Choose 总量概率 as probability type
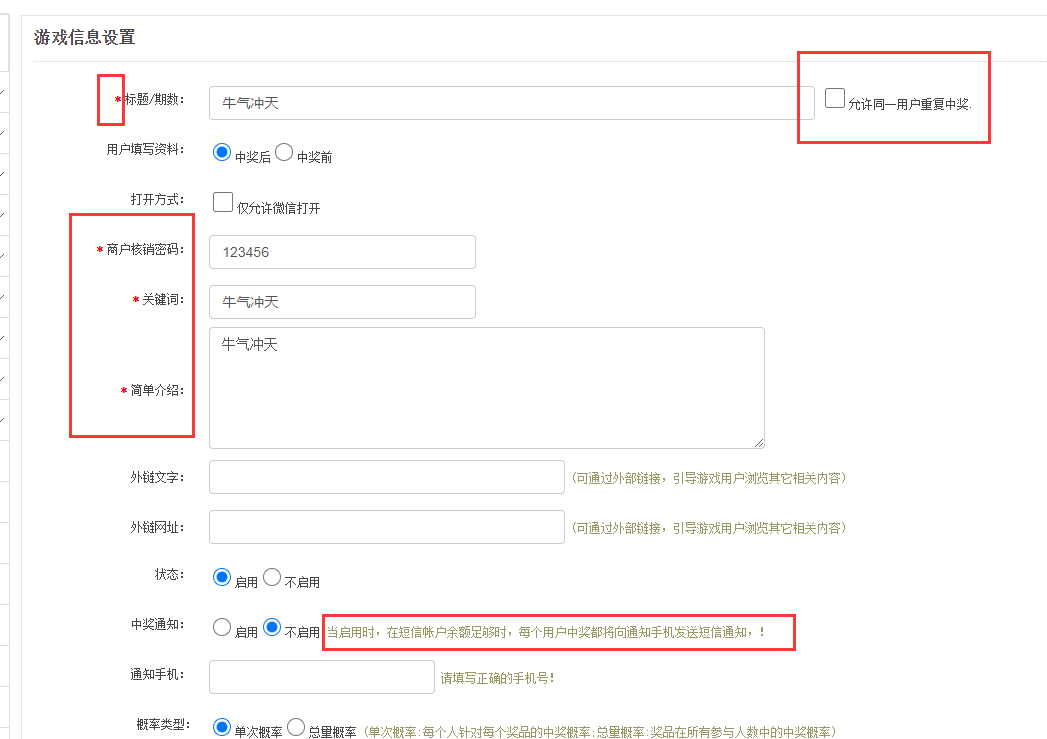1047x739 pixels. coord(296,727)
